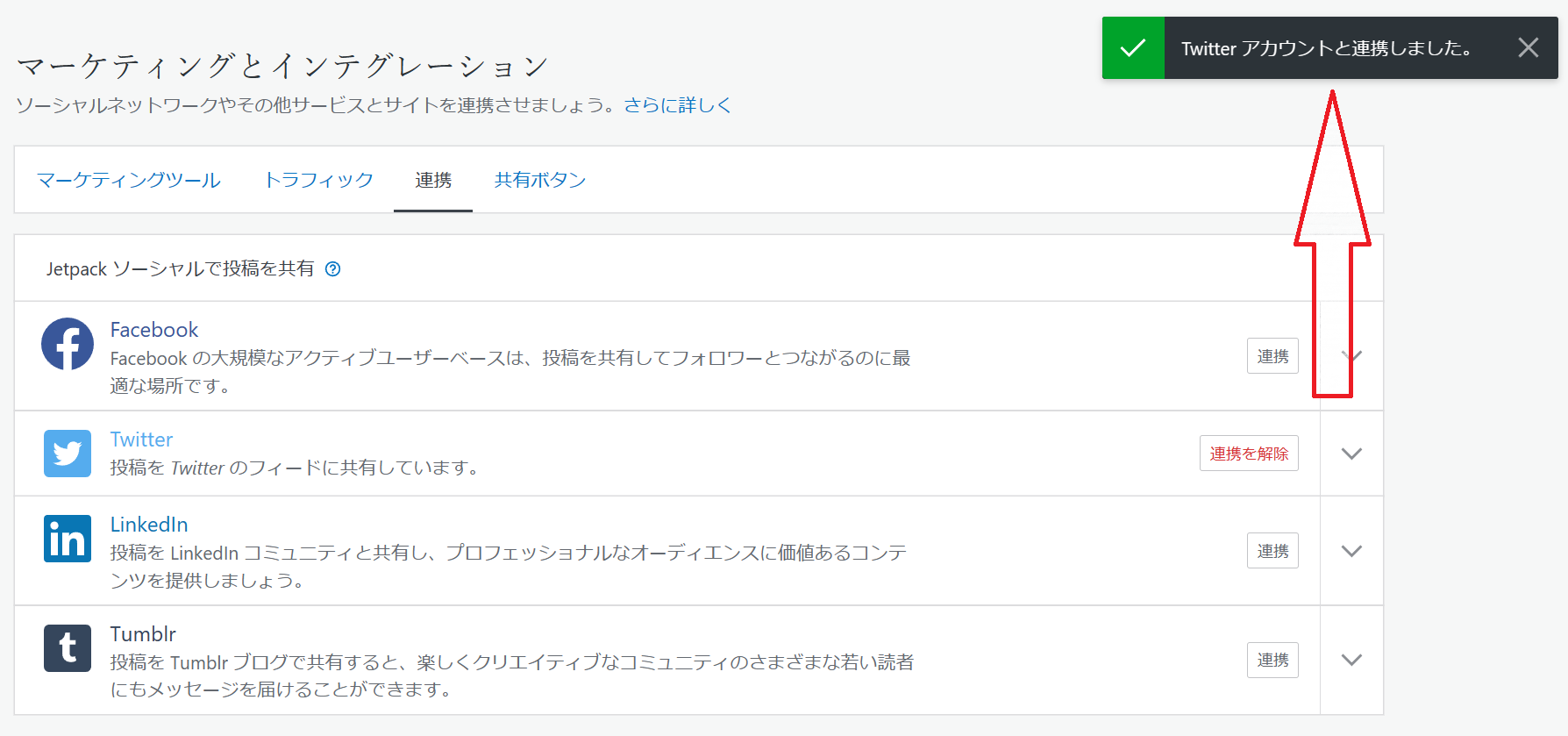Click the Twitter bird icon
This screenshot has height=736, width=1568.
coord(68,454)
